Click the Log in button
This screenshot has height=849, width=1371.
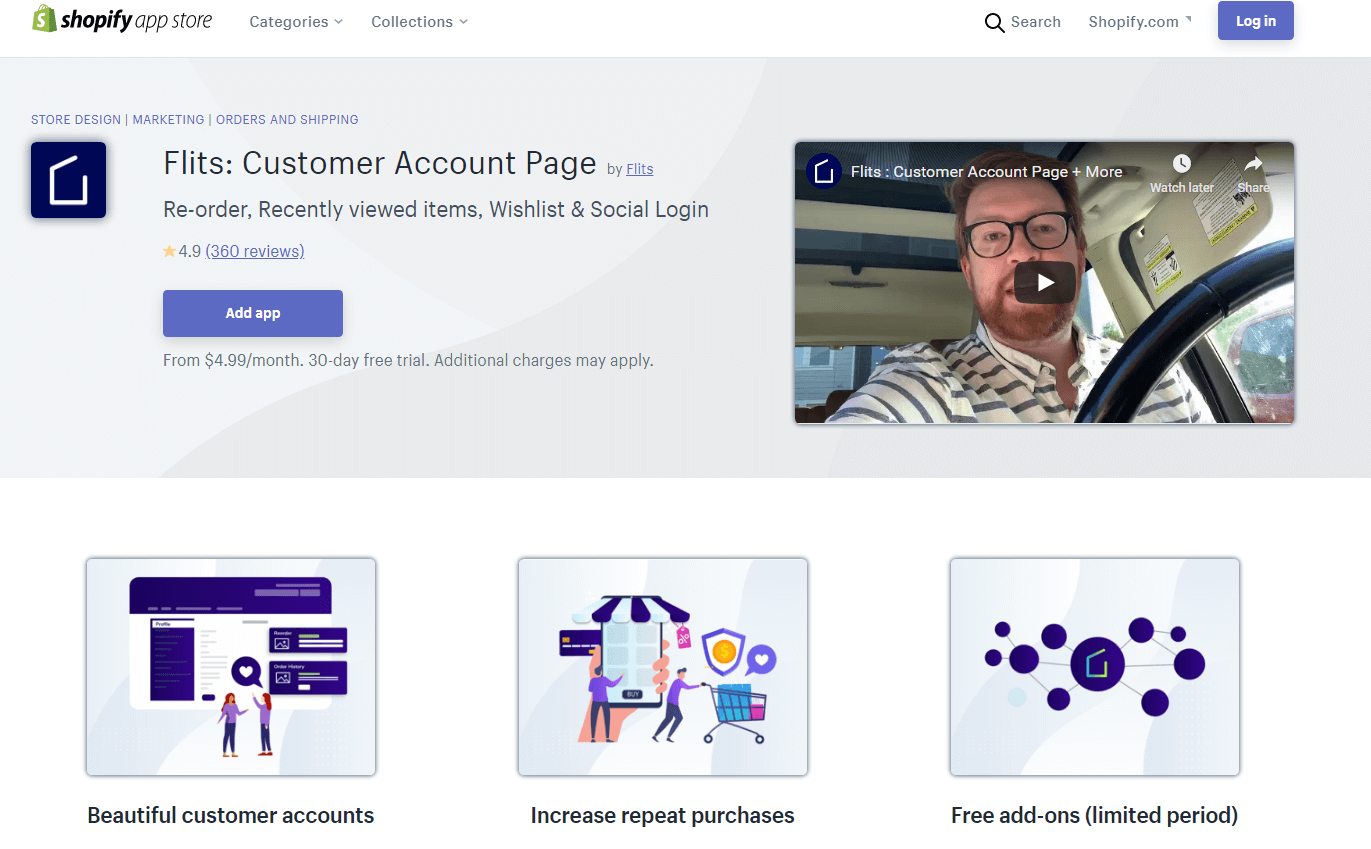[x=1255, y=21]
